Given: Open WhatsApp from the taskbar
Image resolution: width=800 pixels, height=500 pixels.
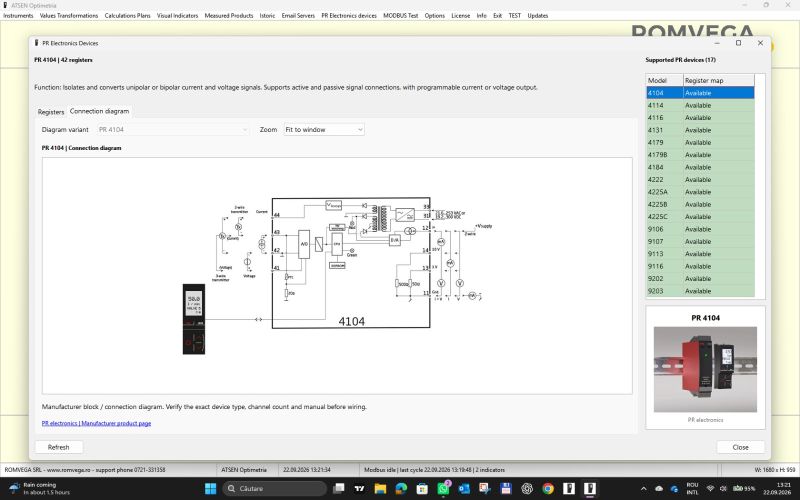Looking at the screenshot, I should (443, 489).
